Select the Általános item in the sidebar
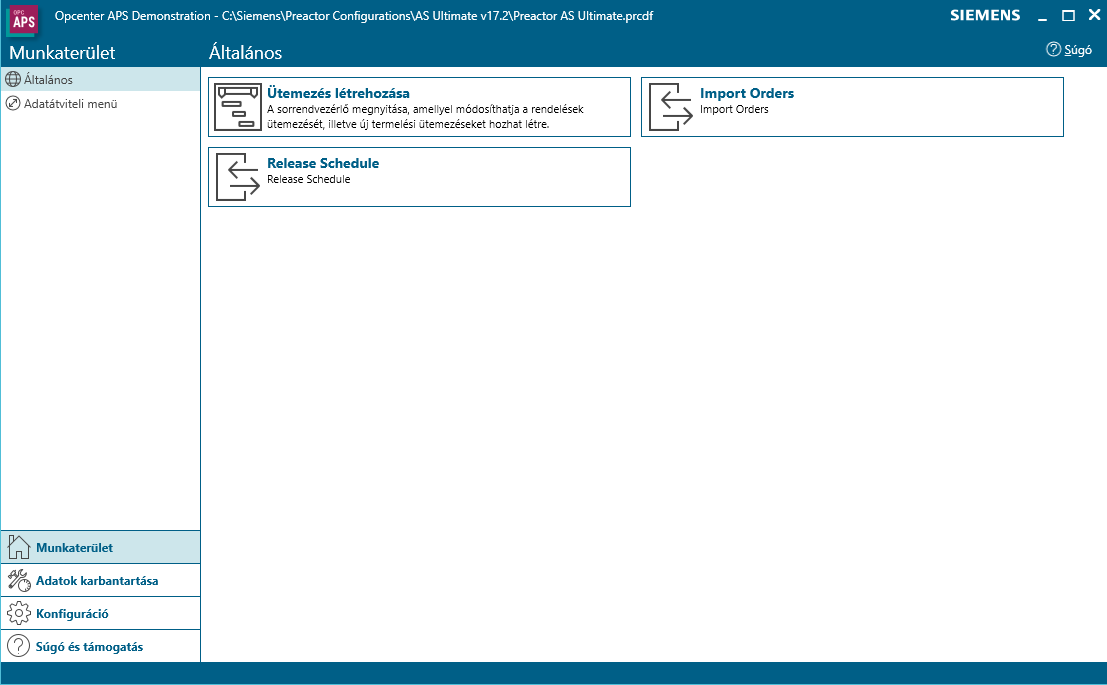Viewport: 1107px width, 685px height. (48, 79)
